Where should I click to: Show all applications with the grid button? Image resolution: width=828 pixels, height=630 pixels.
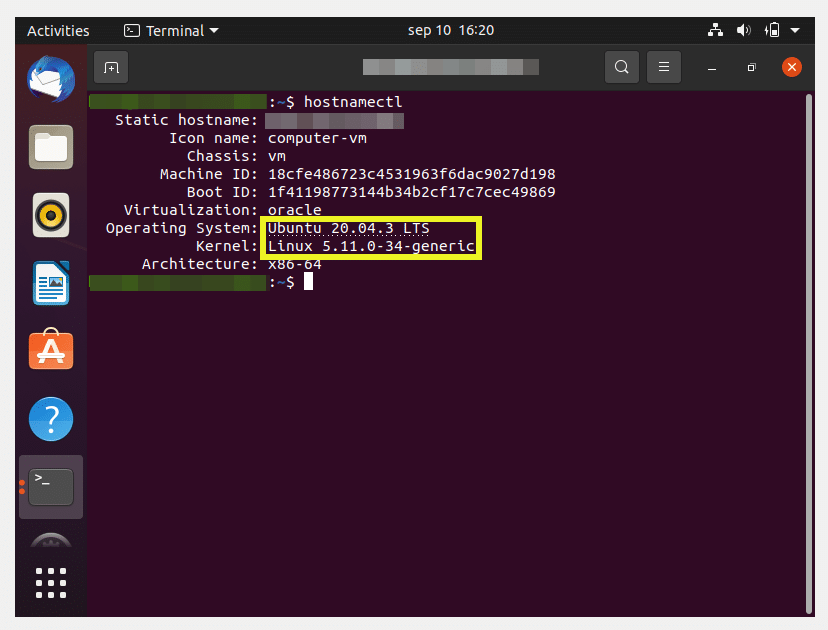pyautogui.click(x=50, y=582)
